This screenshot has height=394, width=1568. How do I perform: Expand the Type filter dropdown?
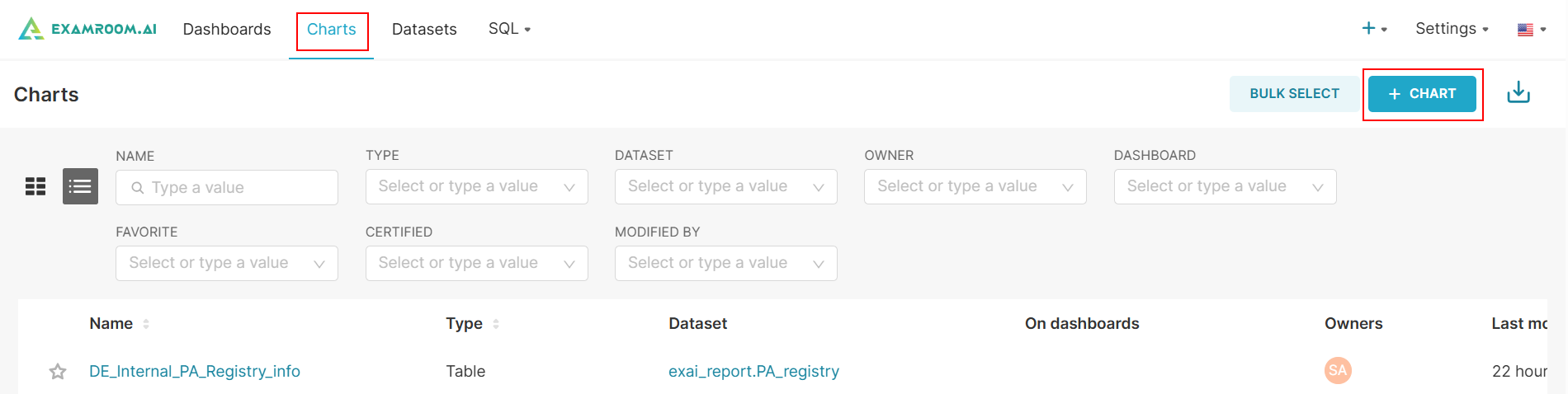476,186
